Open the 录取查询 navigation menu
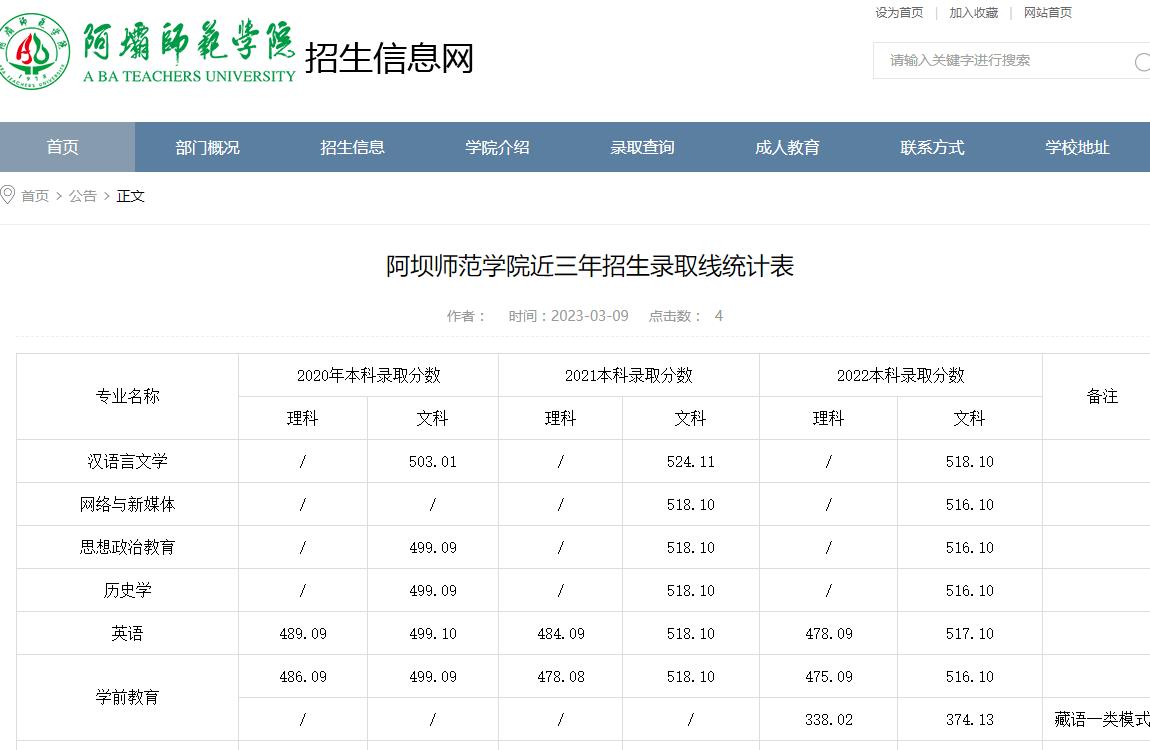Image resolution: width=1150 pixels, height=750 pixels. tap(642, 147)
